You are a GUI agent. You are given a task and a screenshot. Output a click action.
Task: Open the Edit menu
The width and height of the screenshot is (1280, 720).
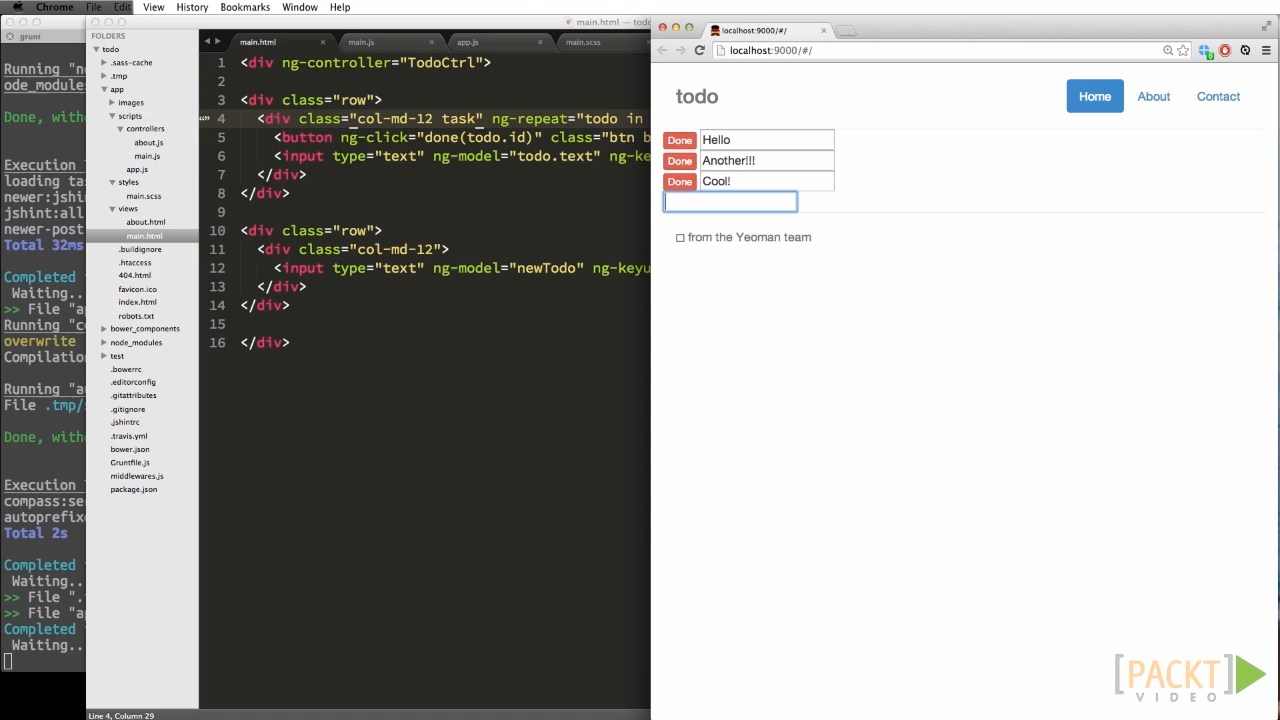point(122,7)
